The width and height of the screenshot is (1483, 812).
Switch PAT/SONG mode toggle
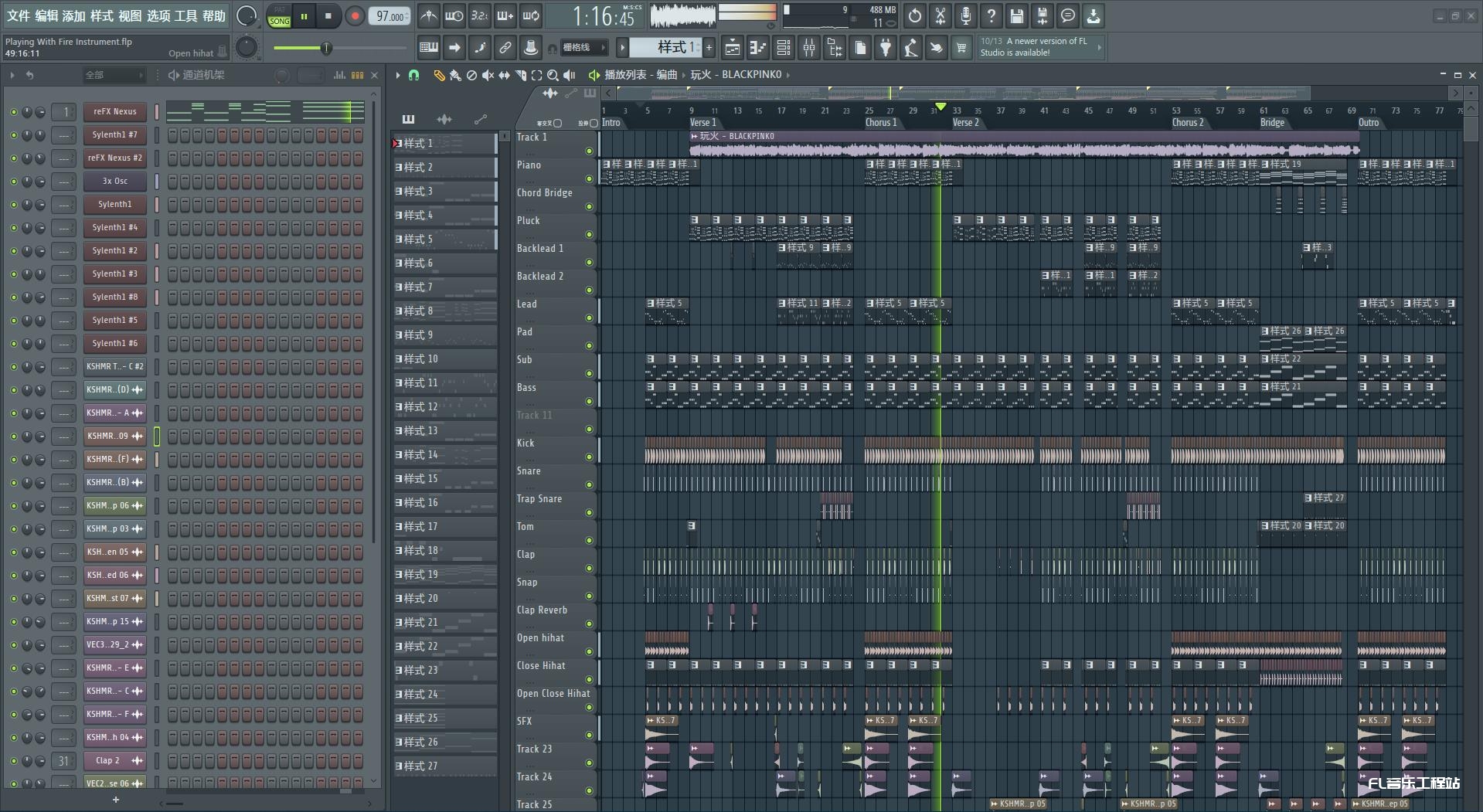pos(279,16)
